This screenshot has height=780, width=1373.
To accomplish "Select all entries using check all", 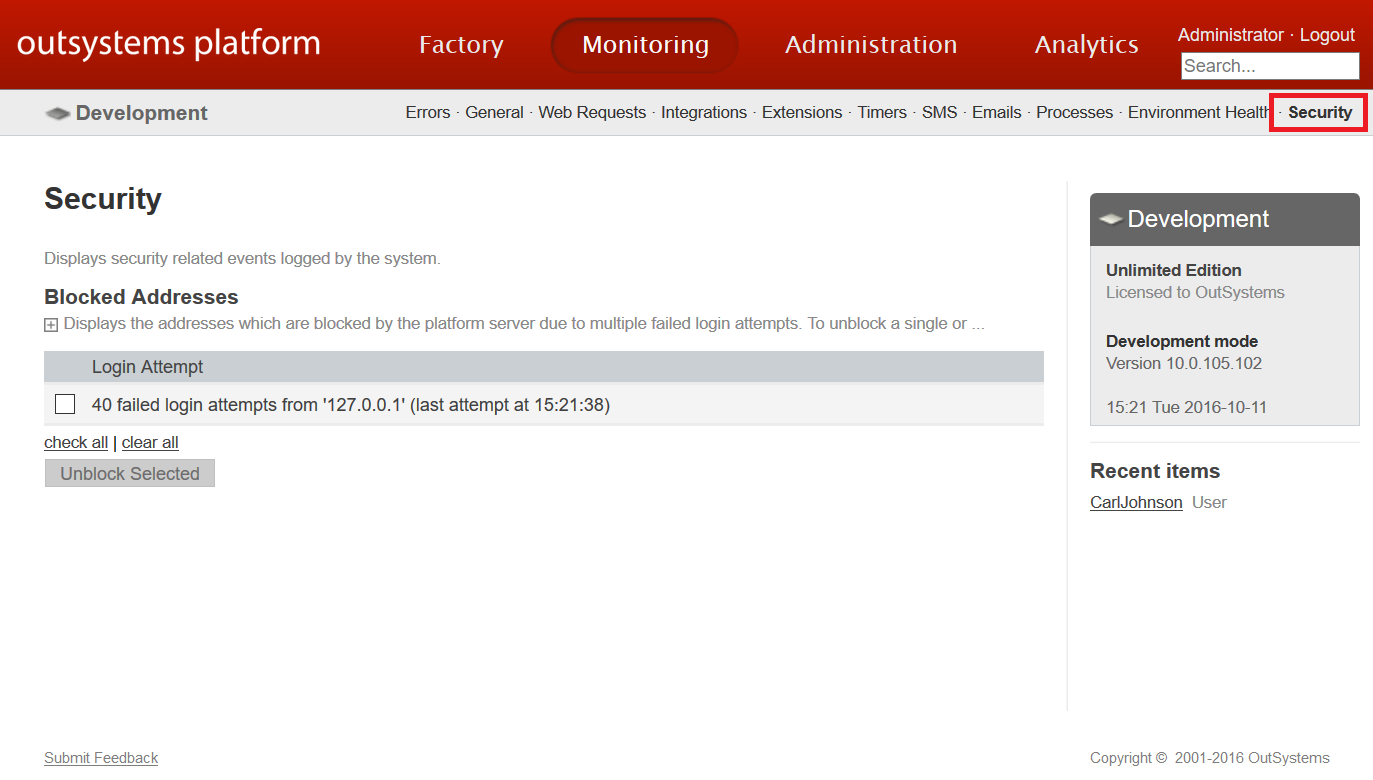I will [x=75, y=442].
